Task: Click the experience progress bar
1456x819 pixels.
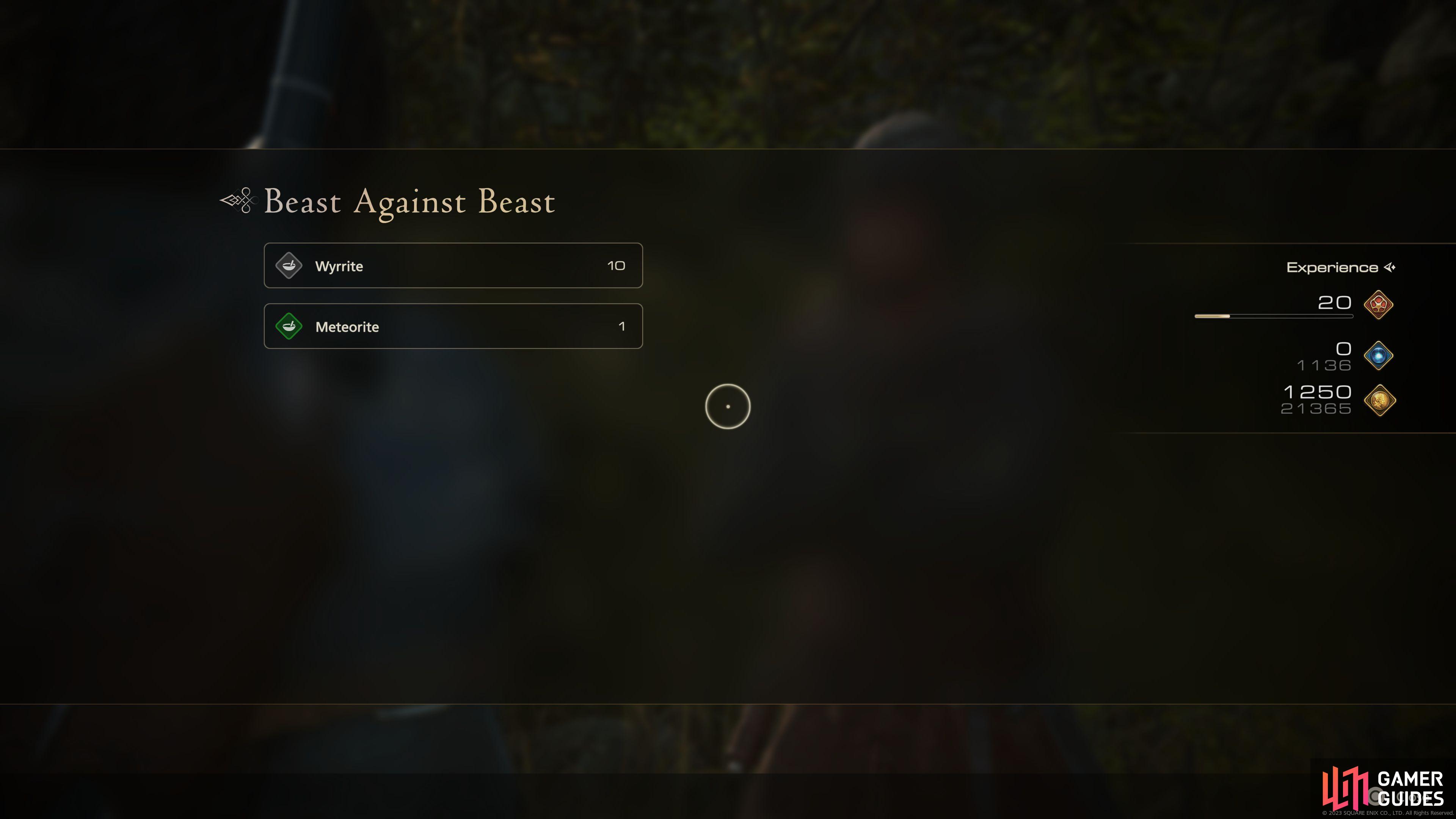Action: tap(1274, 317)
